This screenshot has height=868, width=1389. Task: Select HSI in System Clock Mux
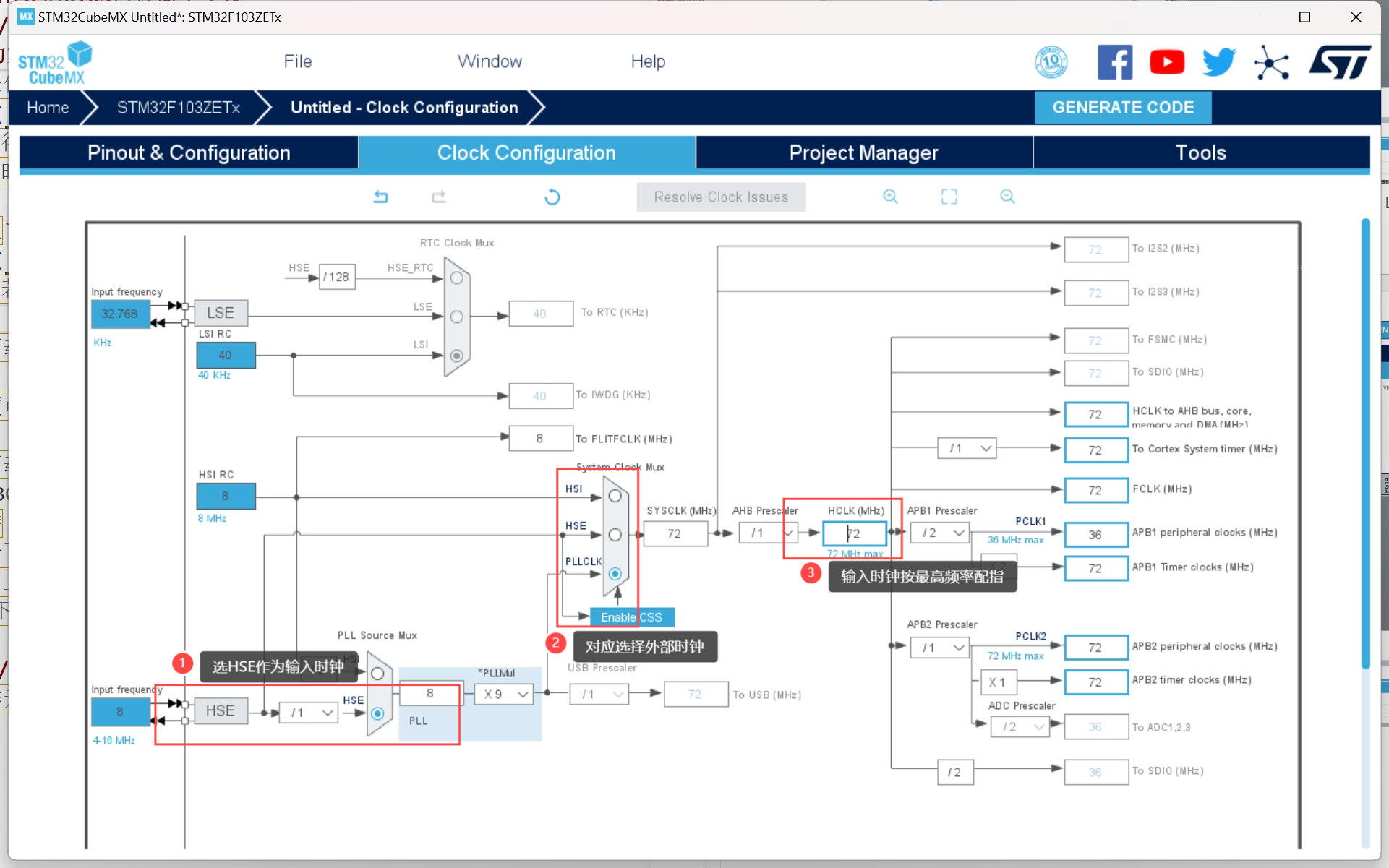pos(615,497)
